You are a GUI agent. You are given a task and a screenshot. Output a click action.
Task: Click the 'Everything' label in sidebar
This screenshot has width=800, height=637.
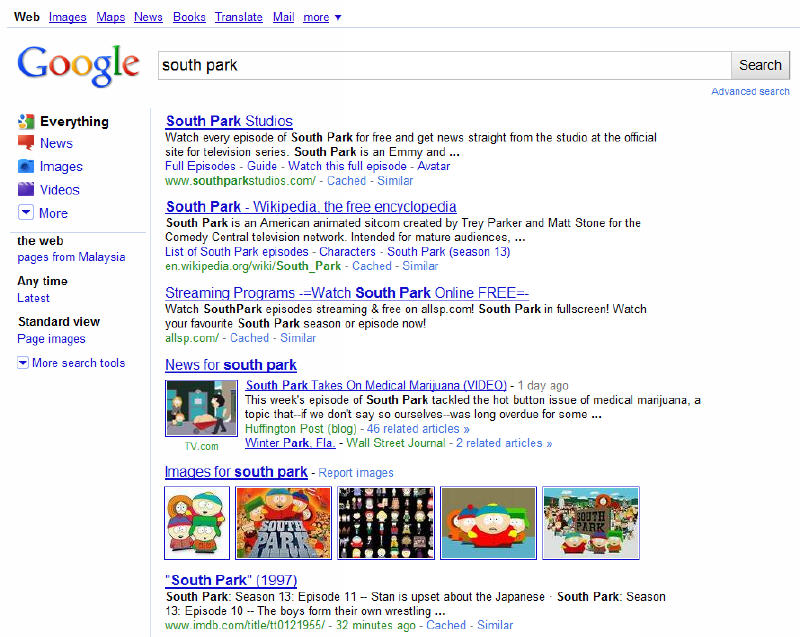point(74,121)
